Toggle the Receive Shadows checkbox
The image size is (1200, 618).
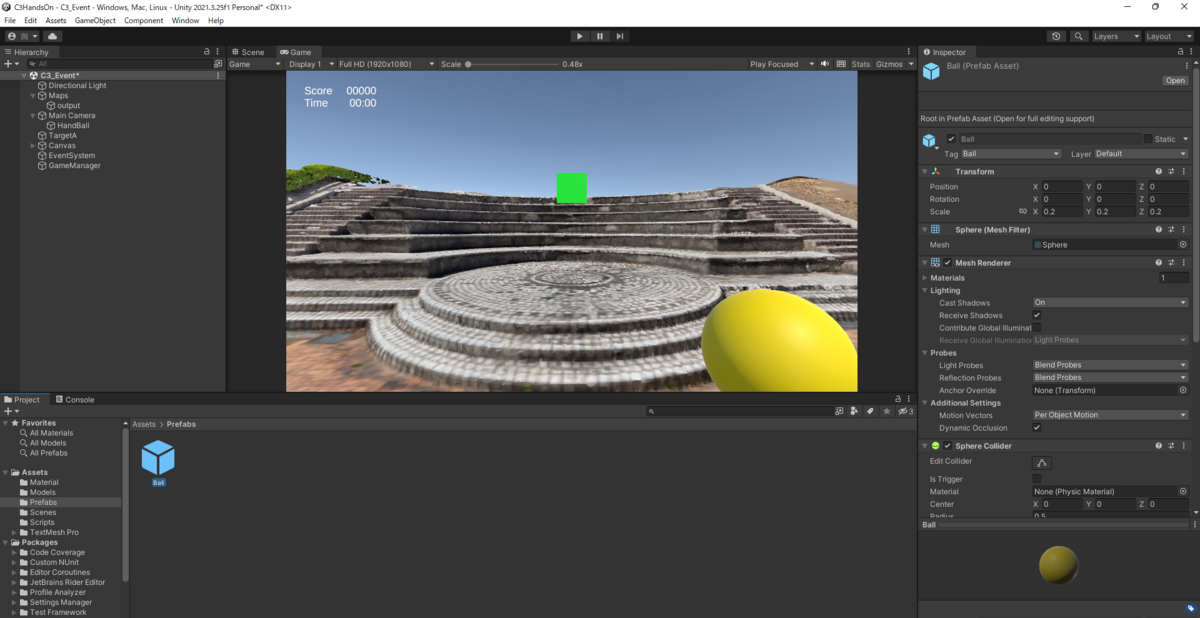coord(1037,315)
